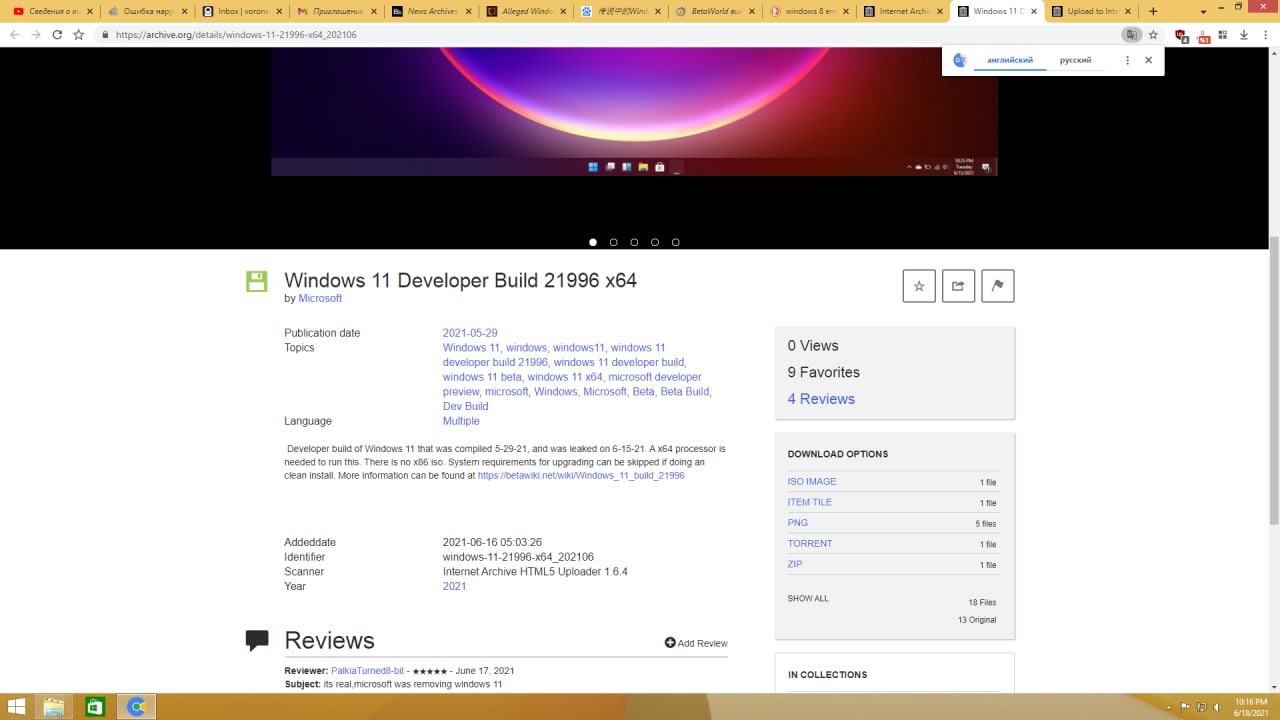
Task: Select английский in the translate popup
Action: click(x=1010, y=60)
